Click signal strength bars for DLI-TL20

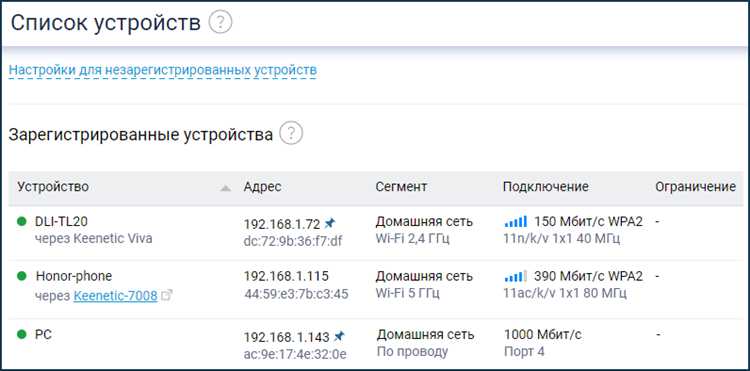point(516,222)
